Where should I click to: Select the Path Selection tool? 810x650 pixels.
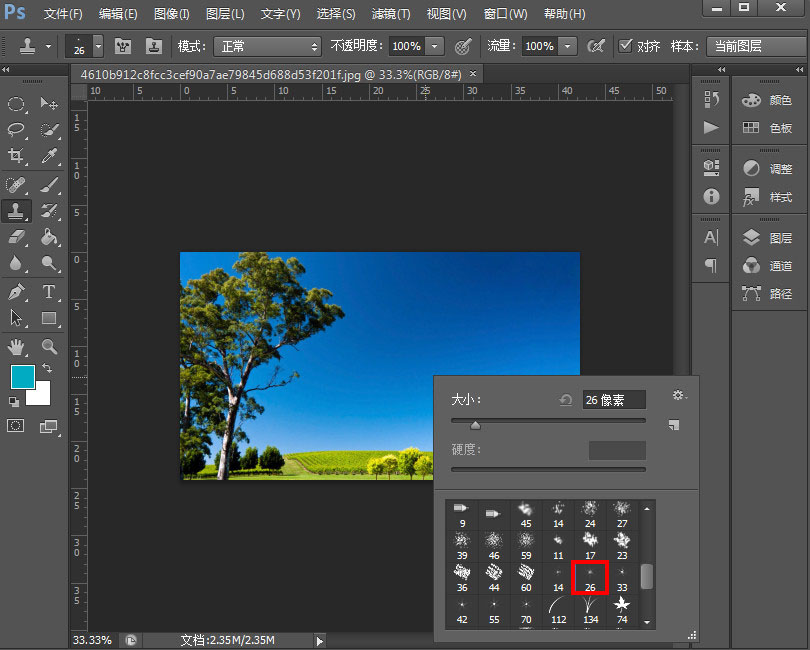tap(16, 318)
